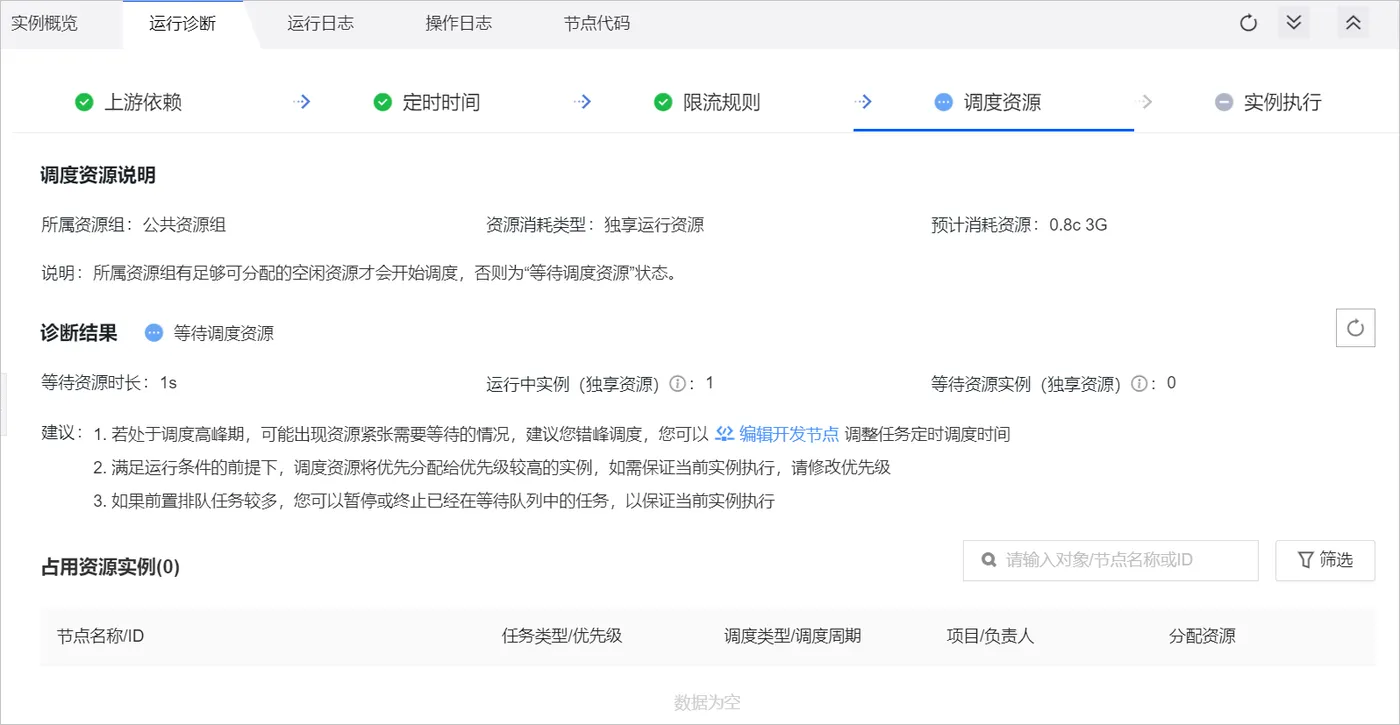Open the 操作日志 tab

[458, 23]
